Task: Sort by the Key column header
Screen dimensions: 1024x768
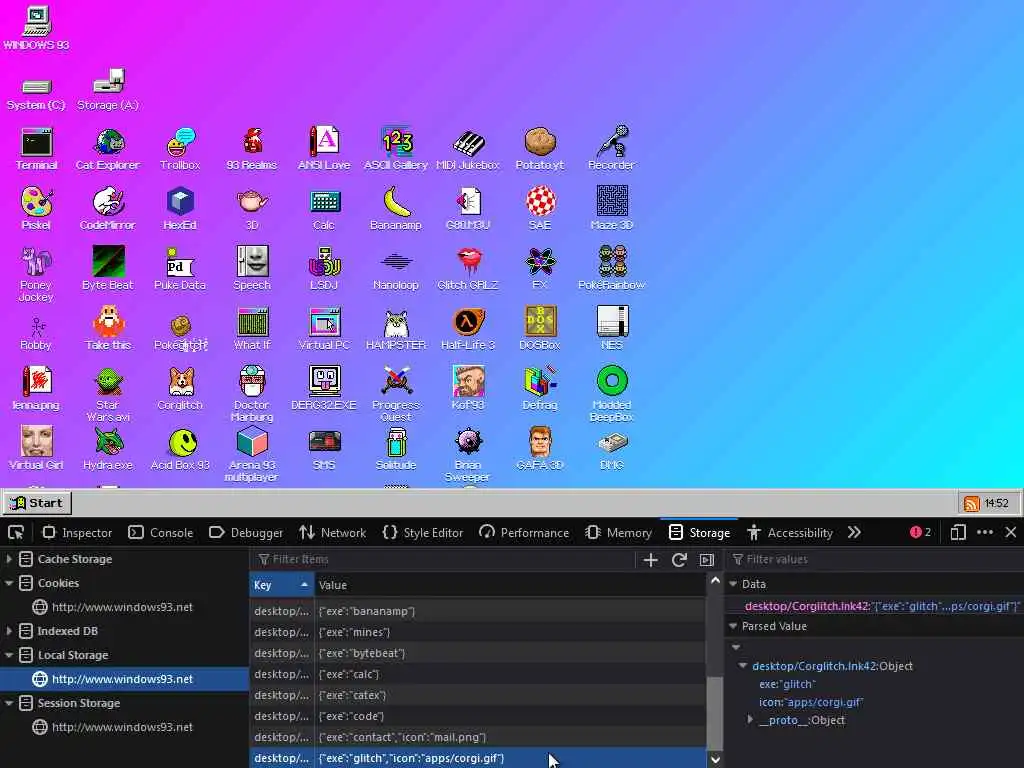Action: click(281, 585)
